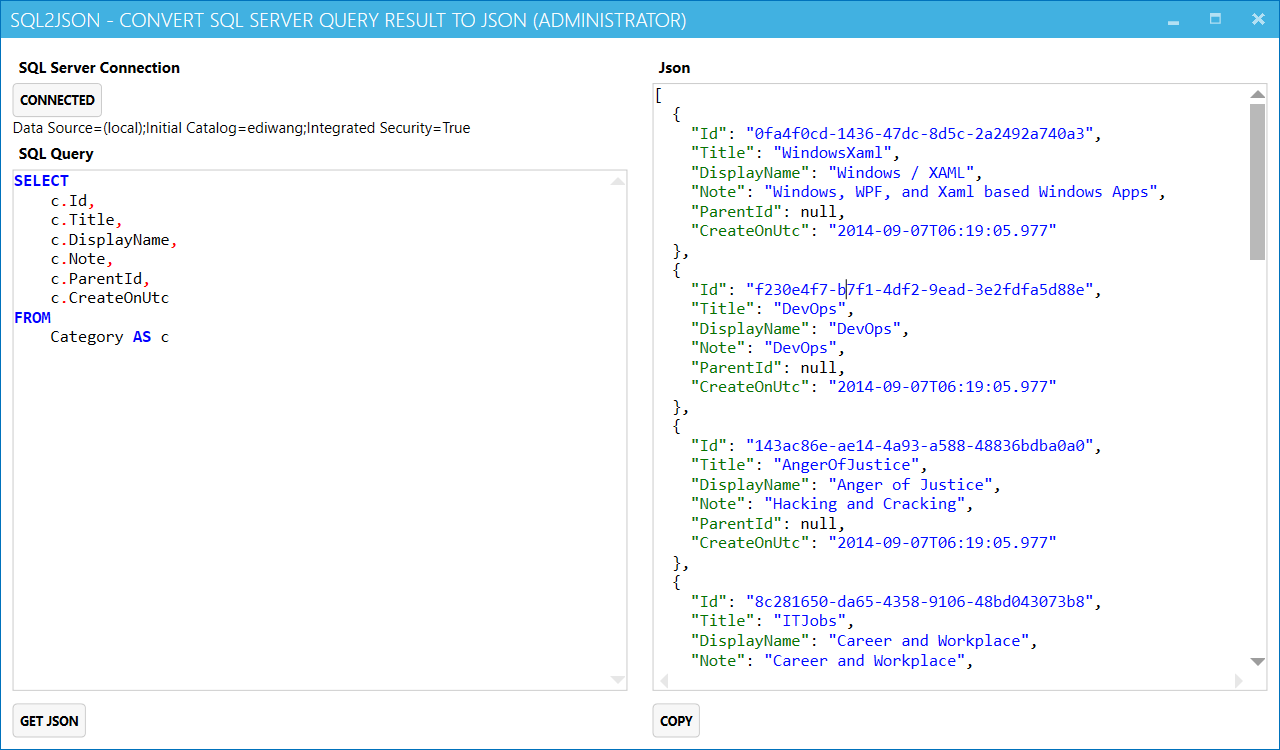The image size is (1280, 750).
Task: Click the down arrow on the Json scrollbar
Action: (x=1259, y=661)
